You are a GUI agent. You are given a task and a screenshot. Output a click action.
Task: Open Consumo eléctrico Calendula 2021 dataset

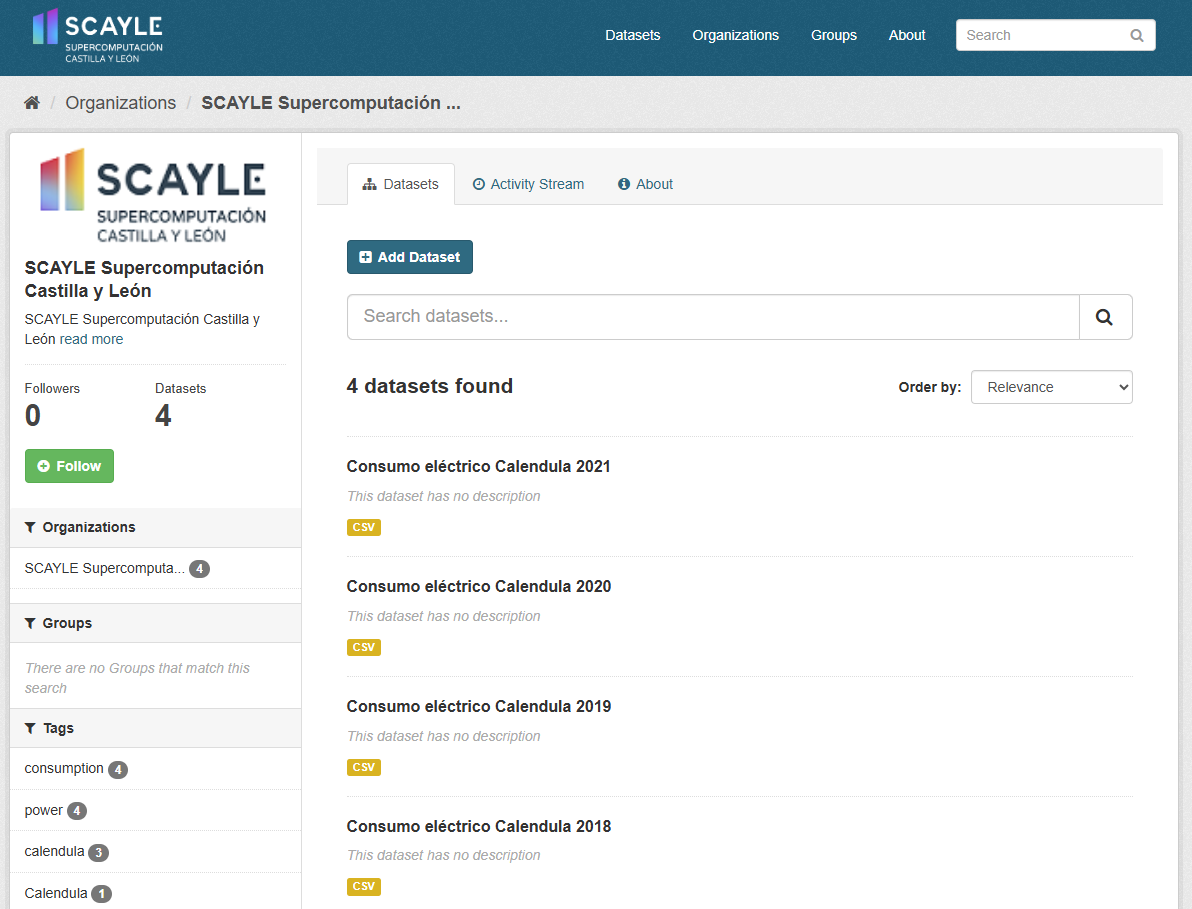479,467
